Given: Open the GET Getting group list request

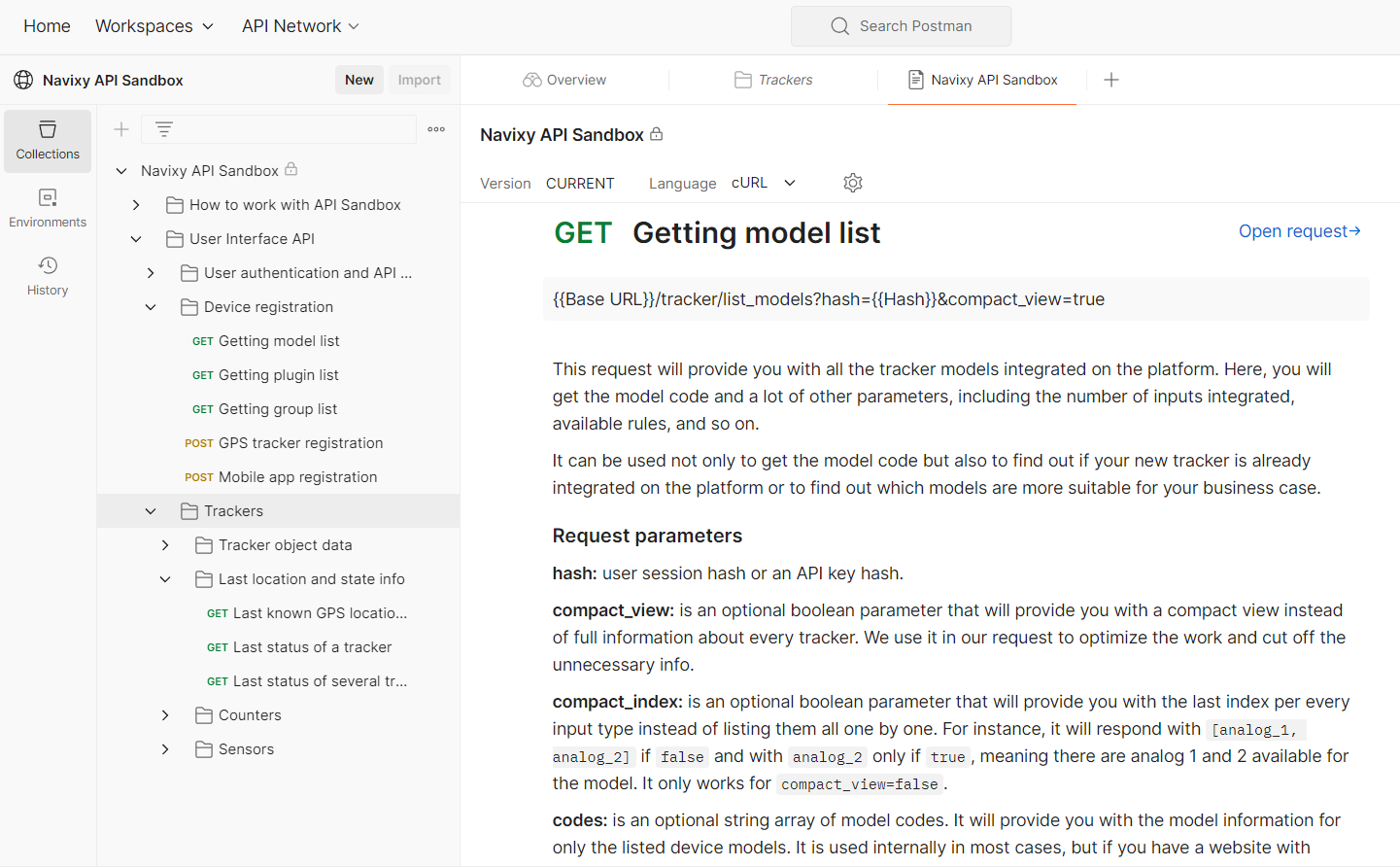Looking at the screenshot, I should (x=278, y=409).
